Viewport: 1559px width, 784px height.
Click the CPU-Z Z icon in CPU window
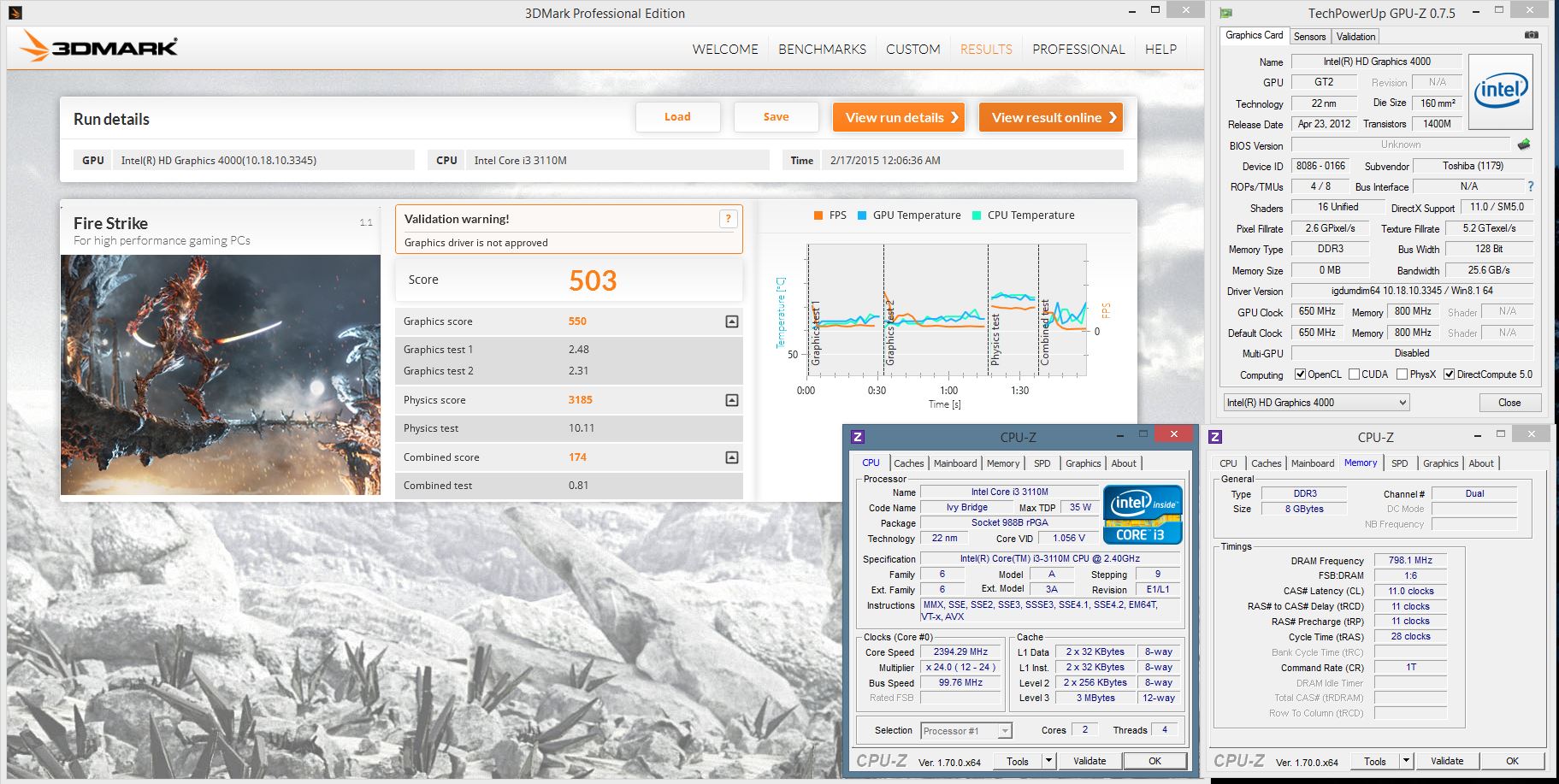tap(858, 437)
